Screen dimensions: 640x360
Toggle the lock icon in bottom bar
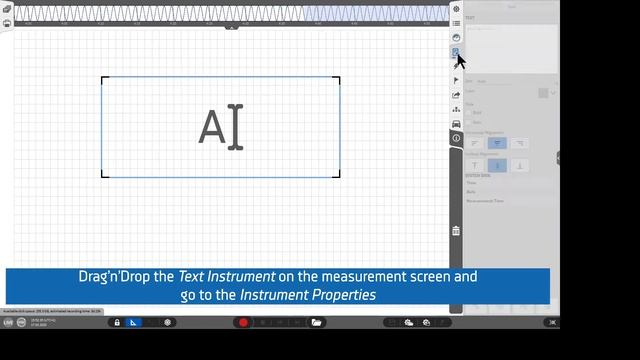click(x=117, y=322)
